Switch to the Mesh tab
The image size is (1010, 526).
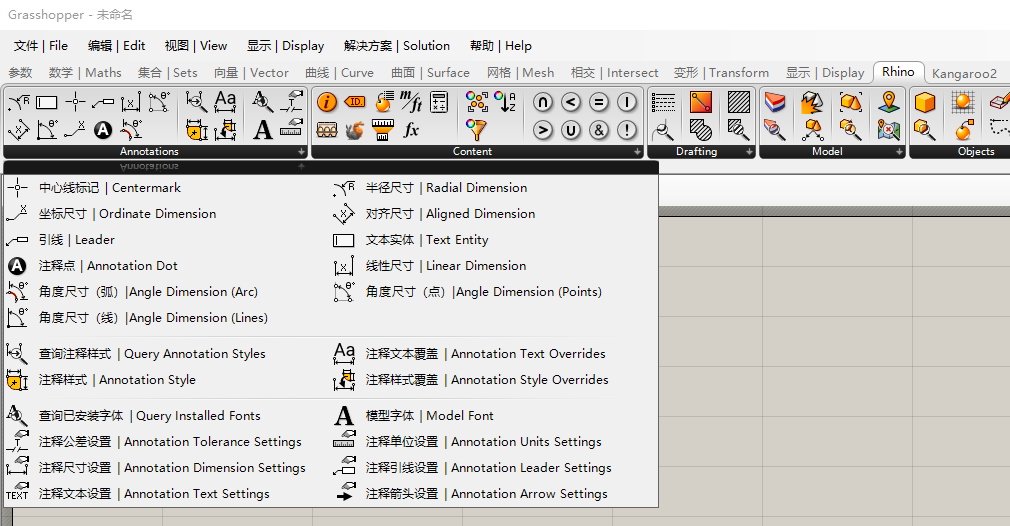click(x=520, y=73)
